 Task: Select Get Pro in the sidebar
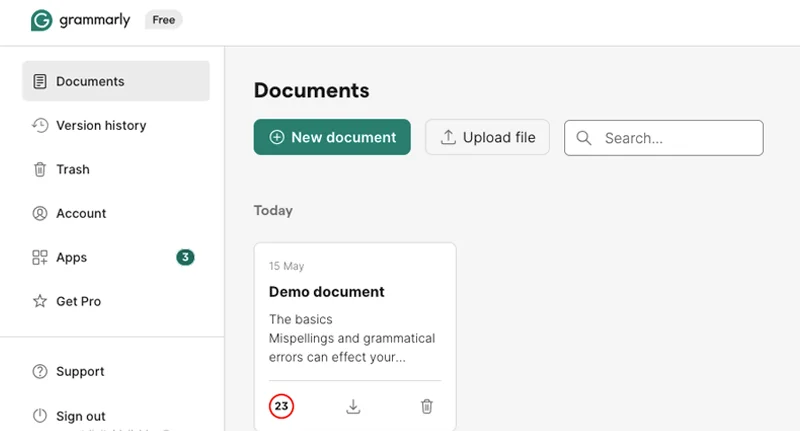[x=116, y=301]
